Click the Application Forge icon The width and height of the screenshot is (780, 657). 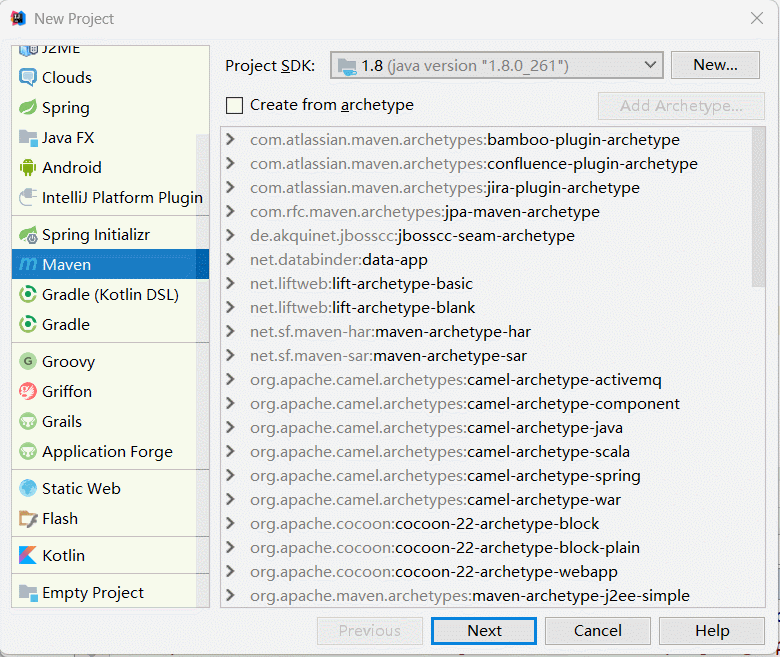pos(28,452)
